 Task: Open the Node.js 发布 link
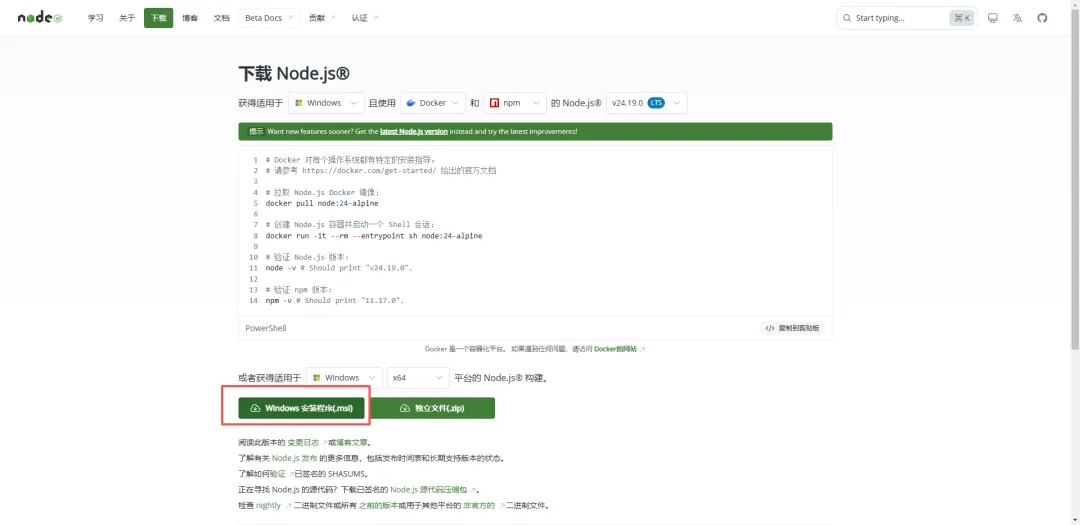coord(295,458)
